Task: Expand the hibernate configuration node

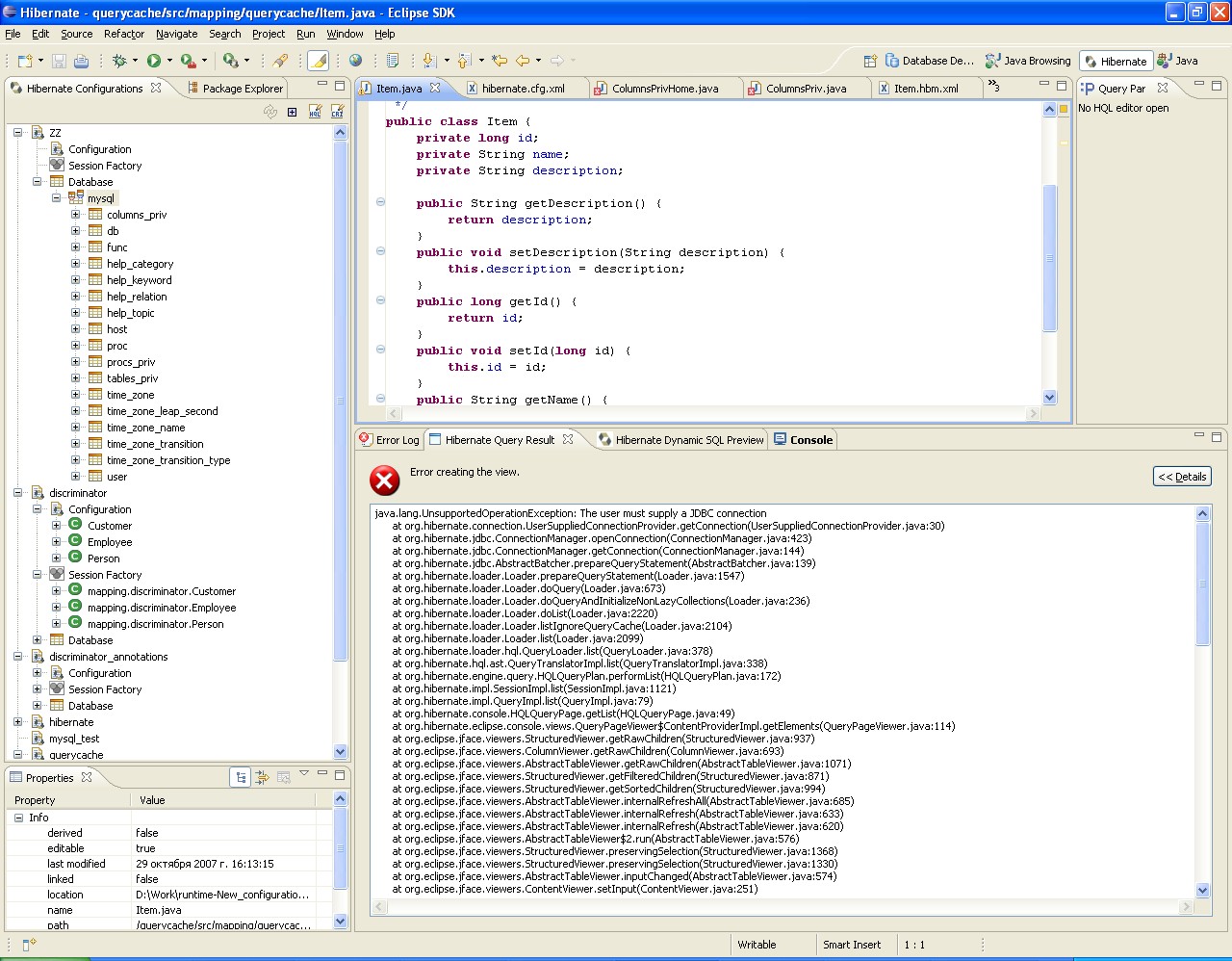Action: [x=18, y=722]
